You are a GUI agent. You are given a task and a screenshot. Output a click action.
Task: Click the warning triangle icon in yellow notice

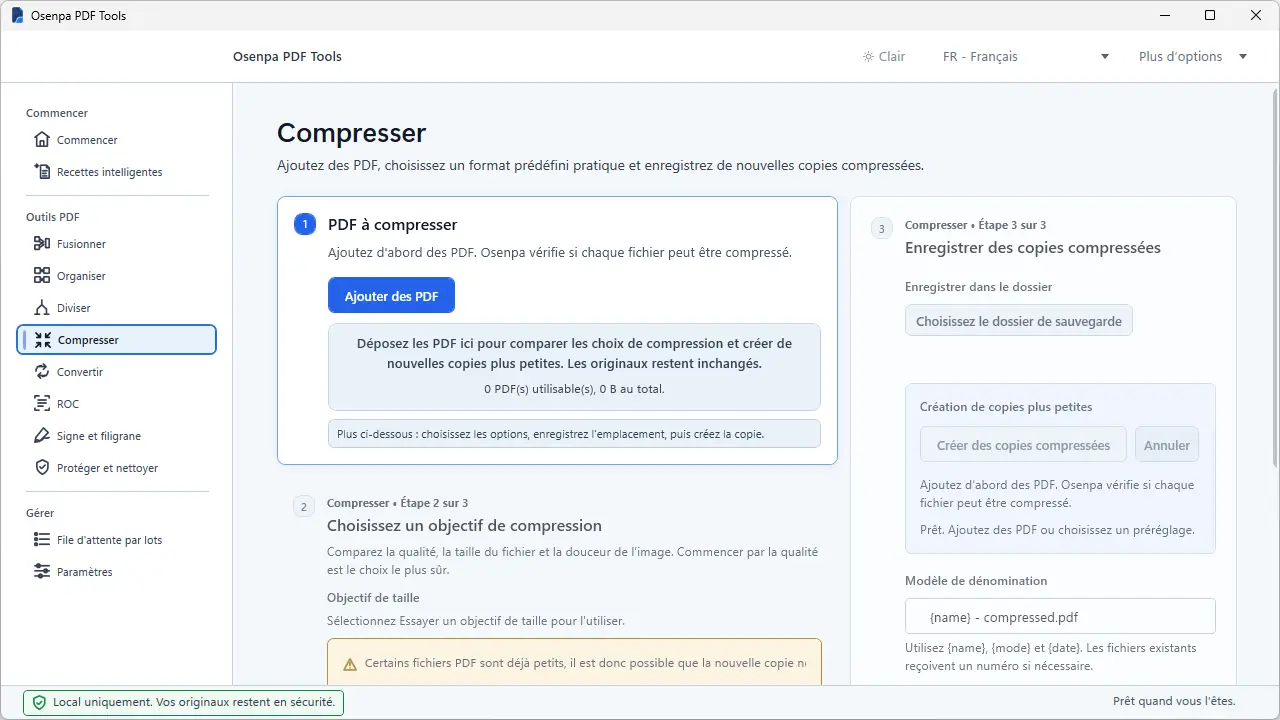[x=350, y=664]
